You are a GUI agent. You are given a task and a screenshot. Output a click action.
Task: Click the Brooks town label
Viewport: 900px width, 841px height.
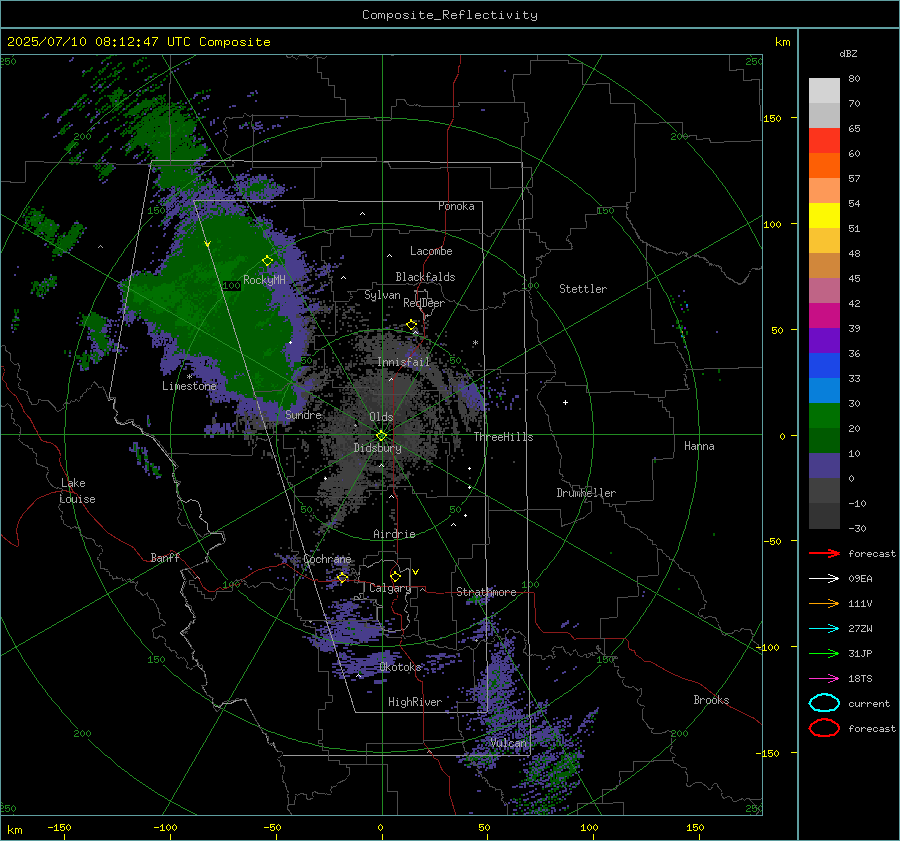click(x=711, y=700)
